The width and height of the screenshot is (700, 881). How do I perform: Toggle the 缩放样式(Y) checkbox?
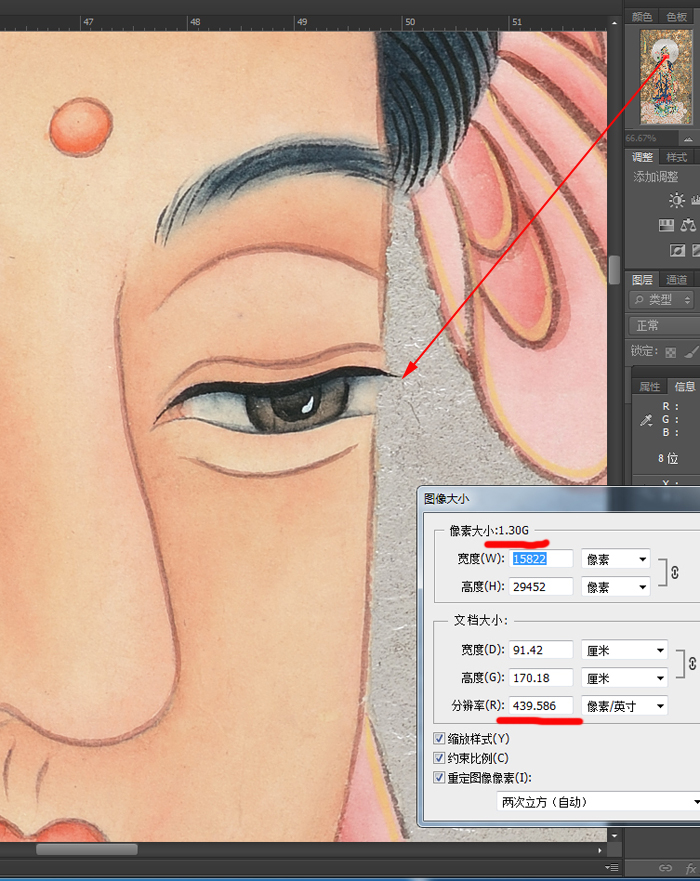pyautogui.click(x=439, y=738)
